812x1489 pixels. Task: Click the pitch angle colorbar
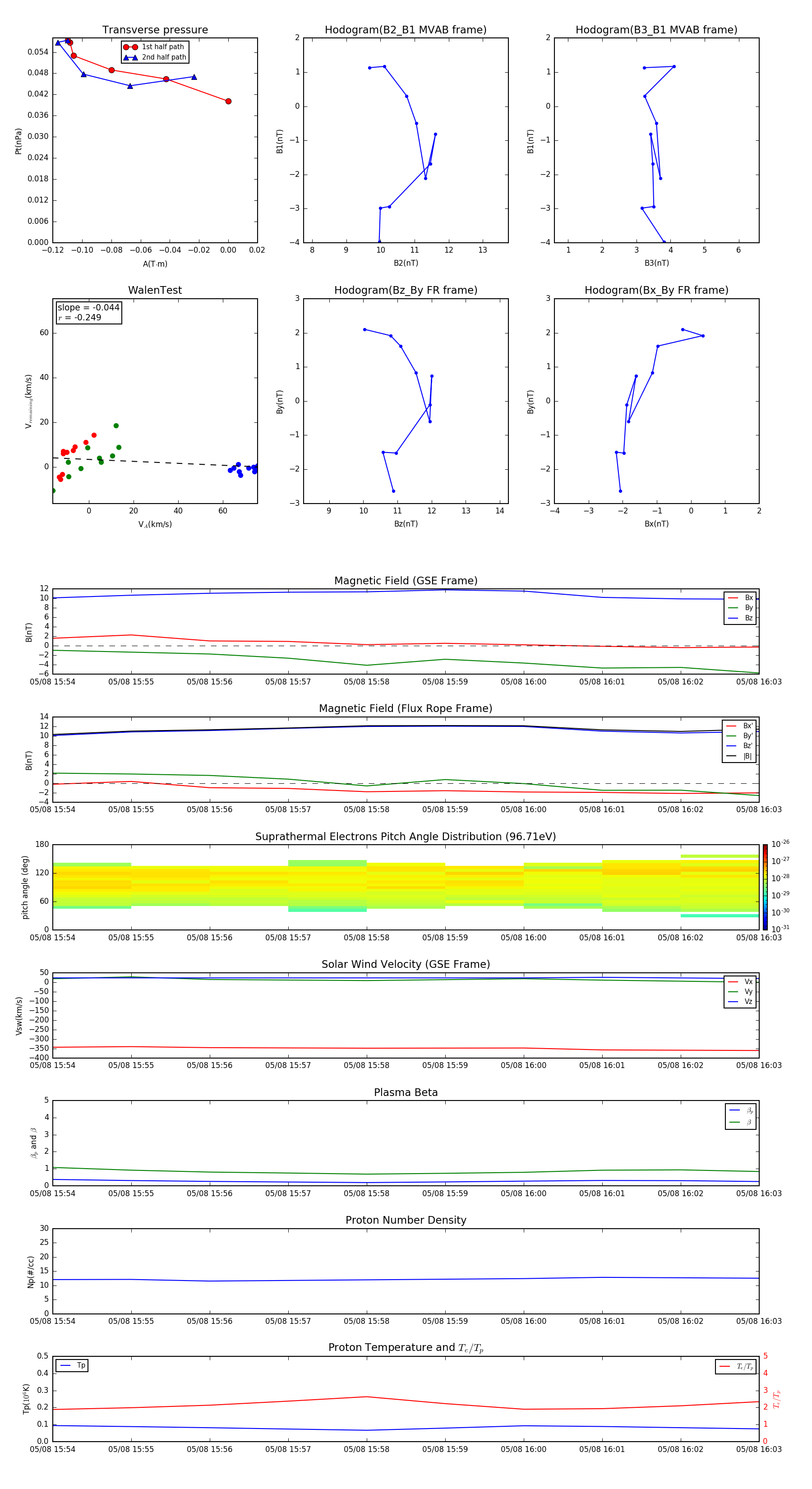click(765, 887)
